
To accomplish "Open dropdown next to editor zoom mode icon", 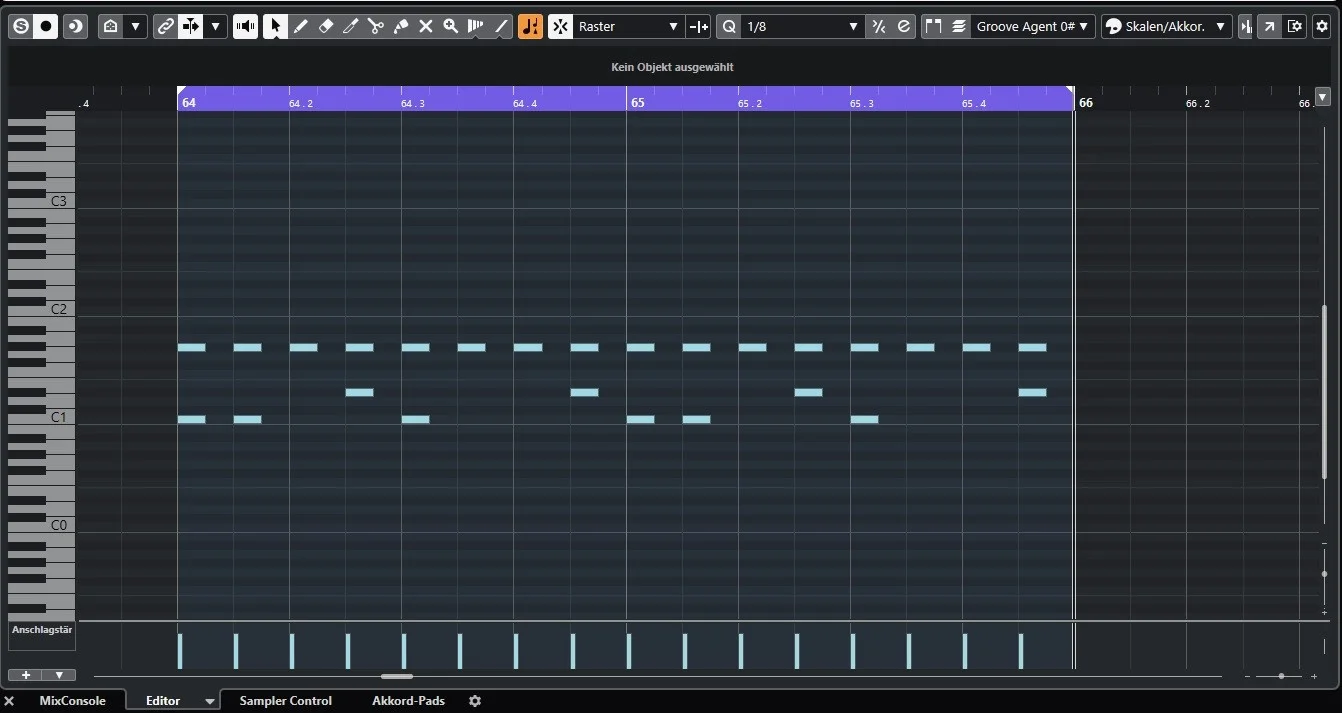I will (136, 26).
